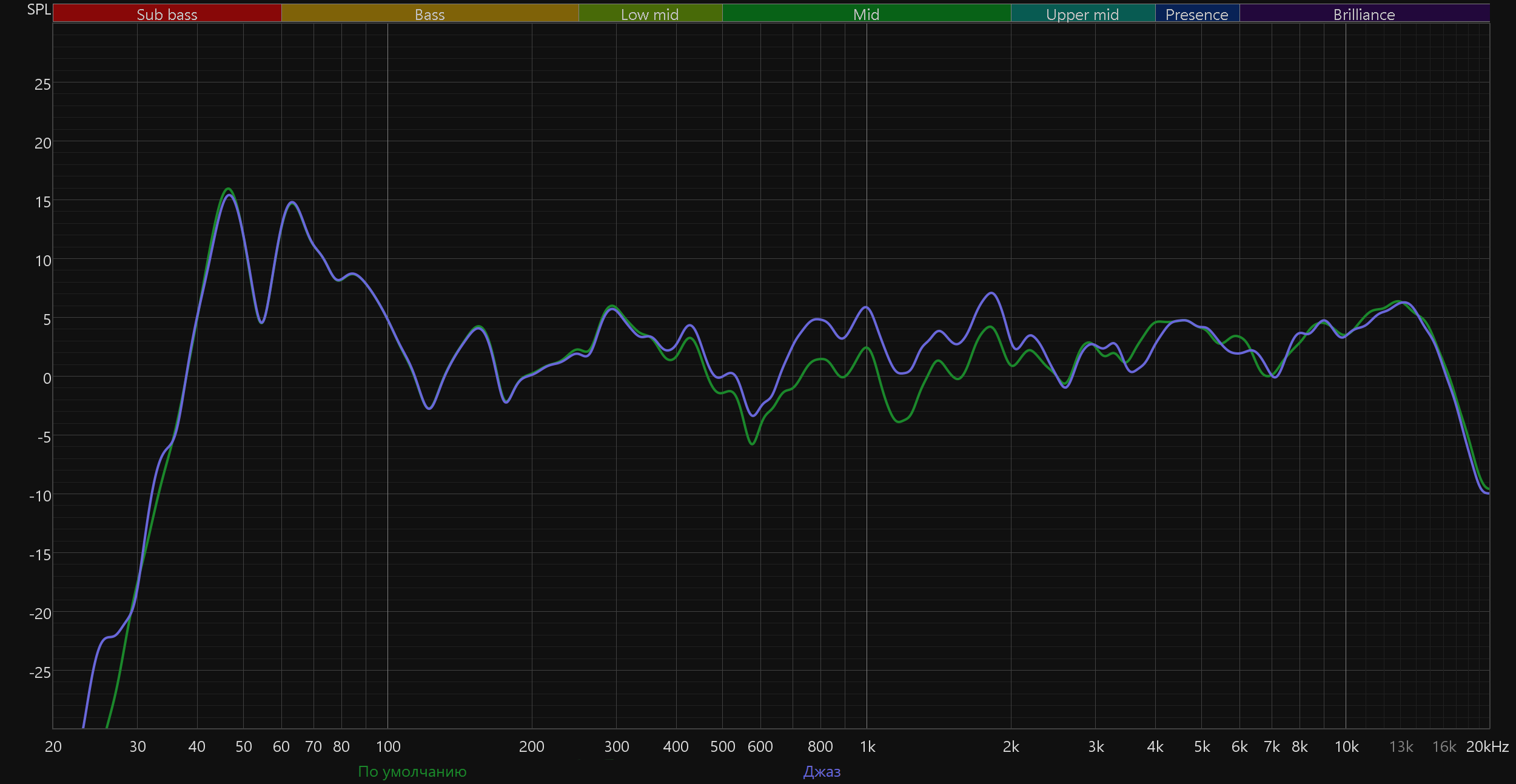Image resolution: width=1516 pixels, height=784 pixels.
Task: Click the Sub bass band label
Action: (167, 14)
